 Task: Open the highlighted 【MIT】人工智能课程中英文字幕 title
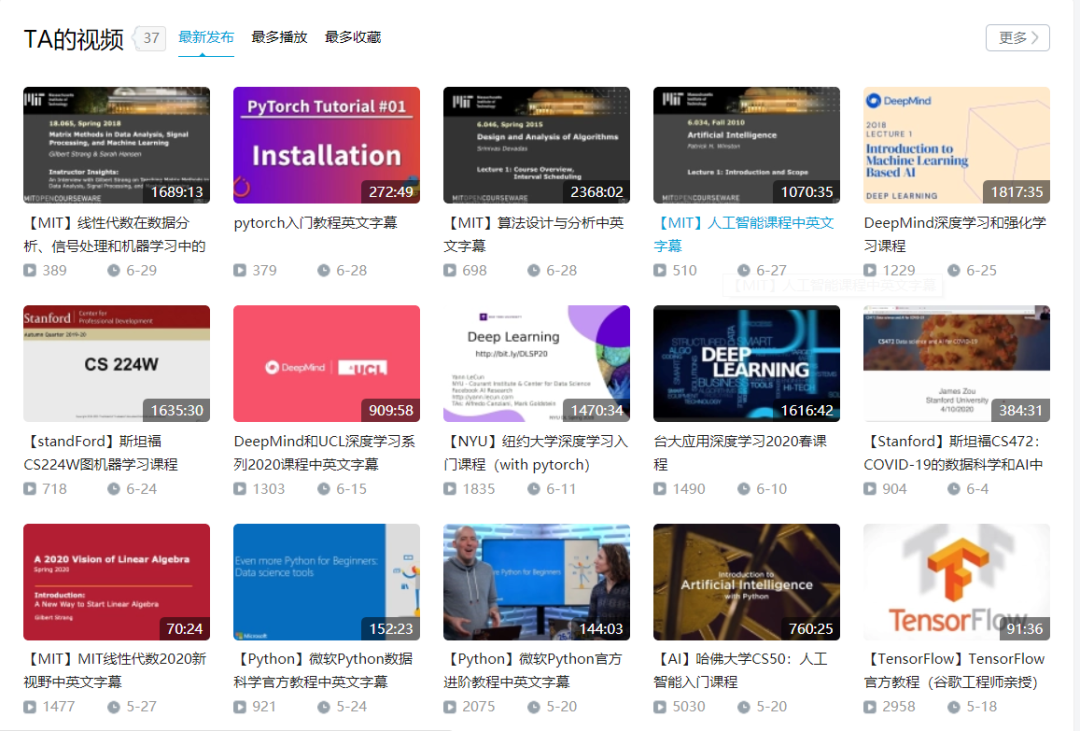click(x=745, y=234)
